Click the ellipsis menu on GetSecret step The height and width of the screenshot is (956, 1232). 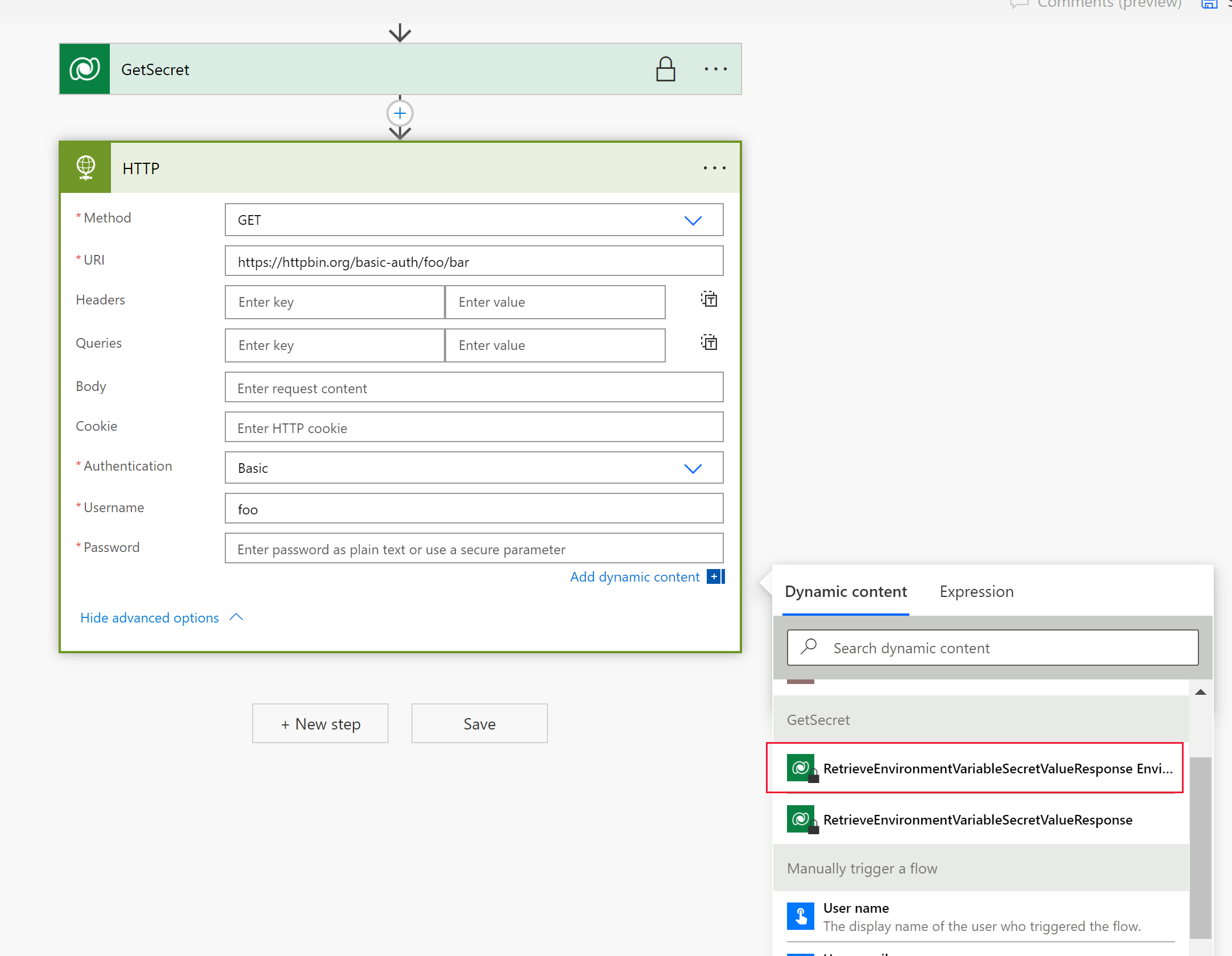[x=715, y=69]
